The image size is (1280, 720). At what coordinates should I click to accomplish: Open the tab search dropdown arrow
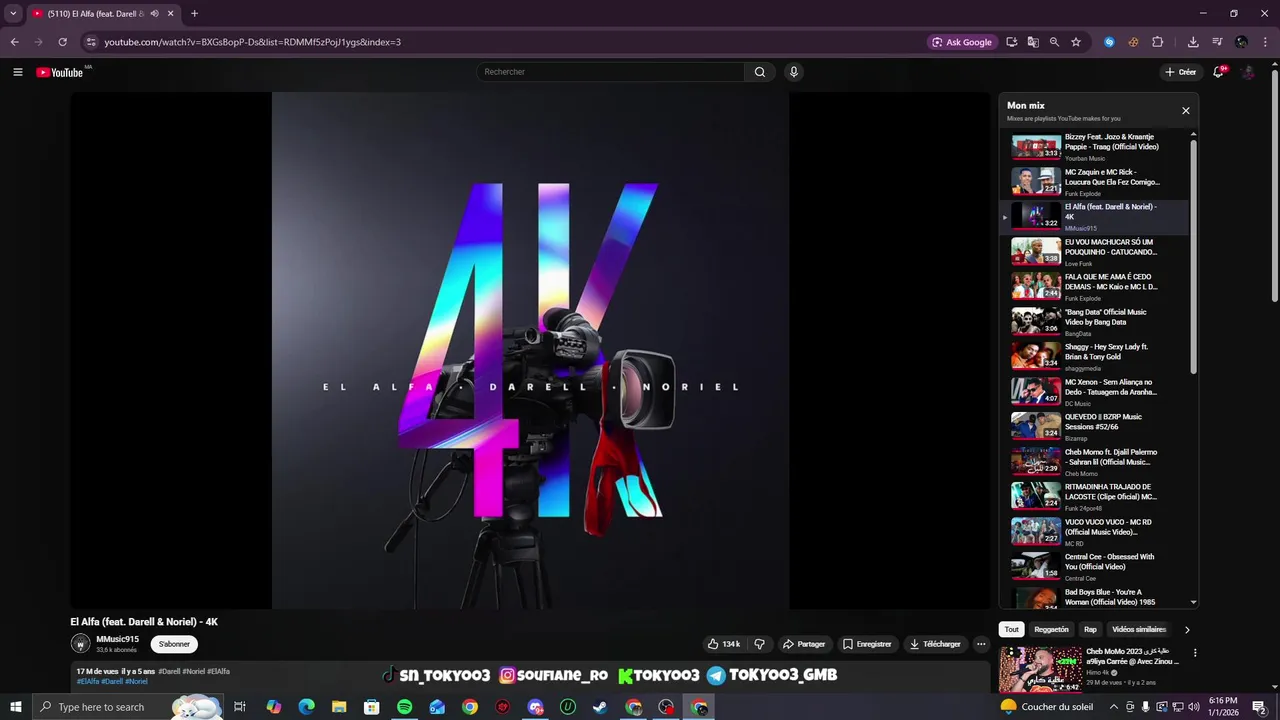click(x=13, y=14)
